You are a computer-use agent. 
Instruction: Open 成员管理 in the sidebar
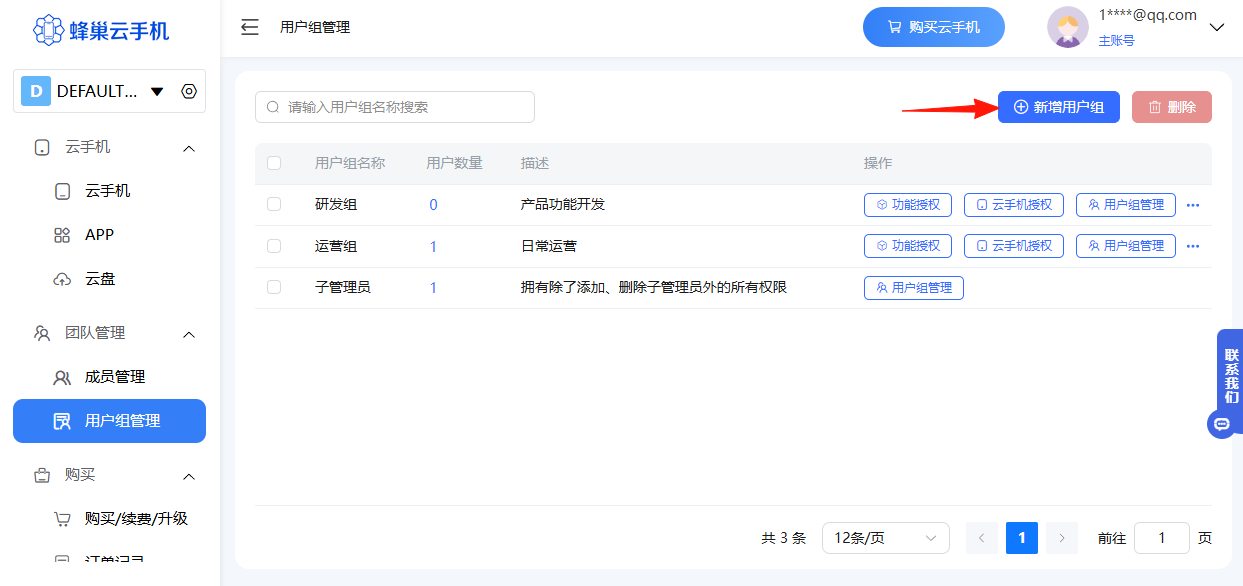click(114, 377)
